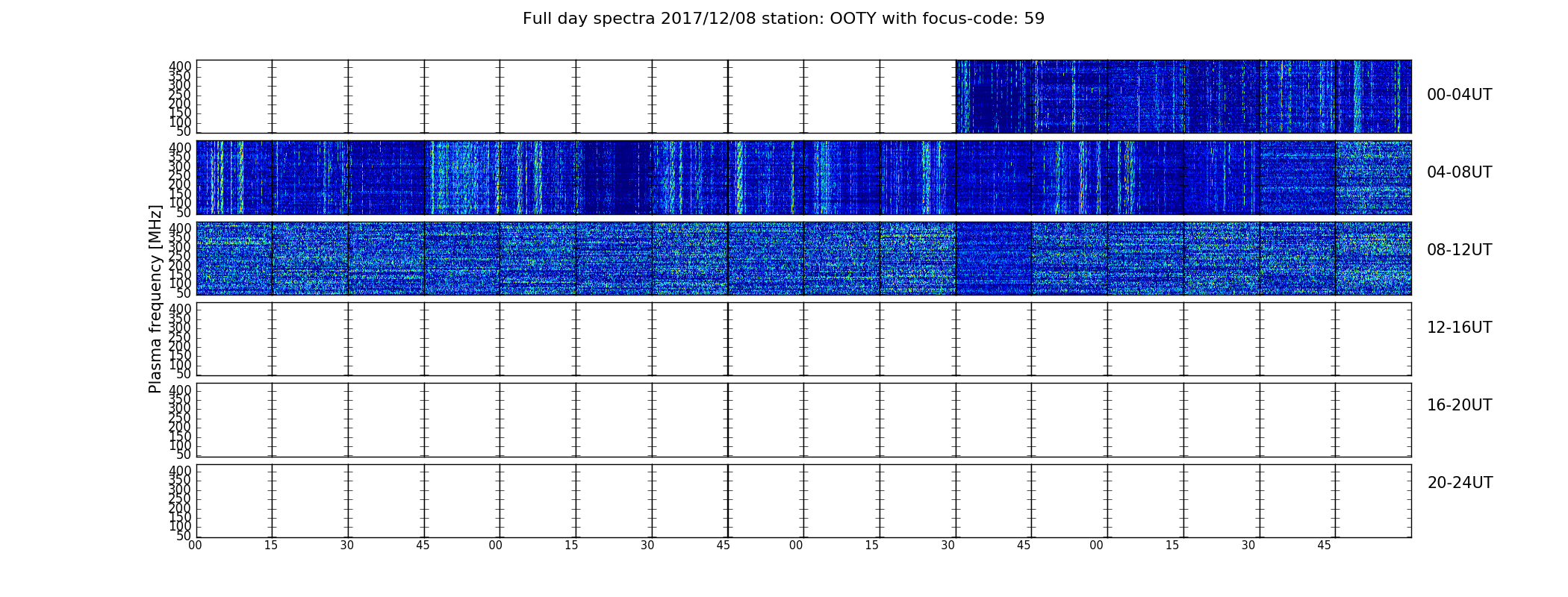Viewport: 1568px width, 597px height.
Task: Click the 400 tick label of the 00-04UT panel
Action: [x=180, y=66]
